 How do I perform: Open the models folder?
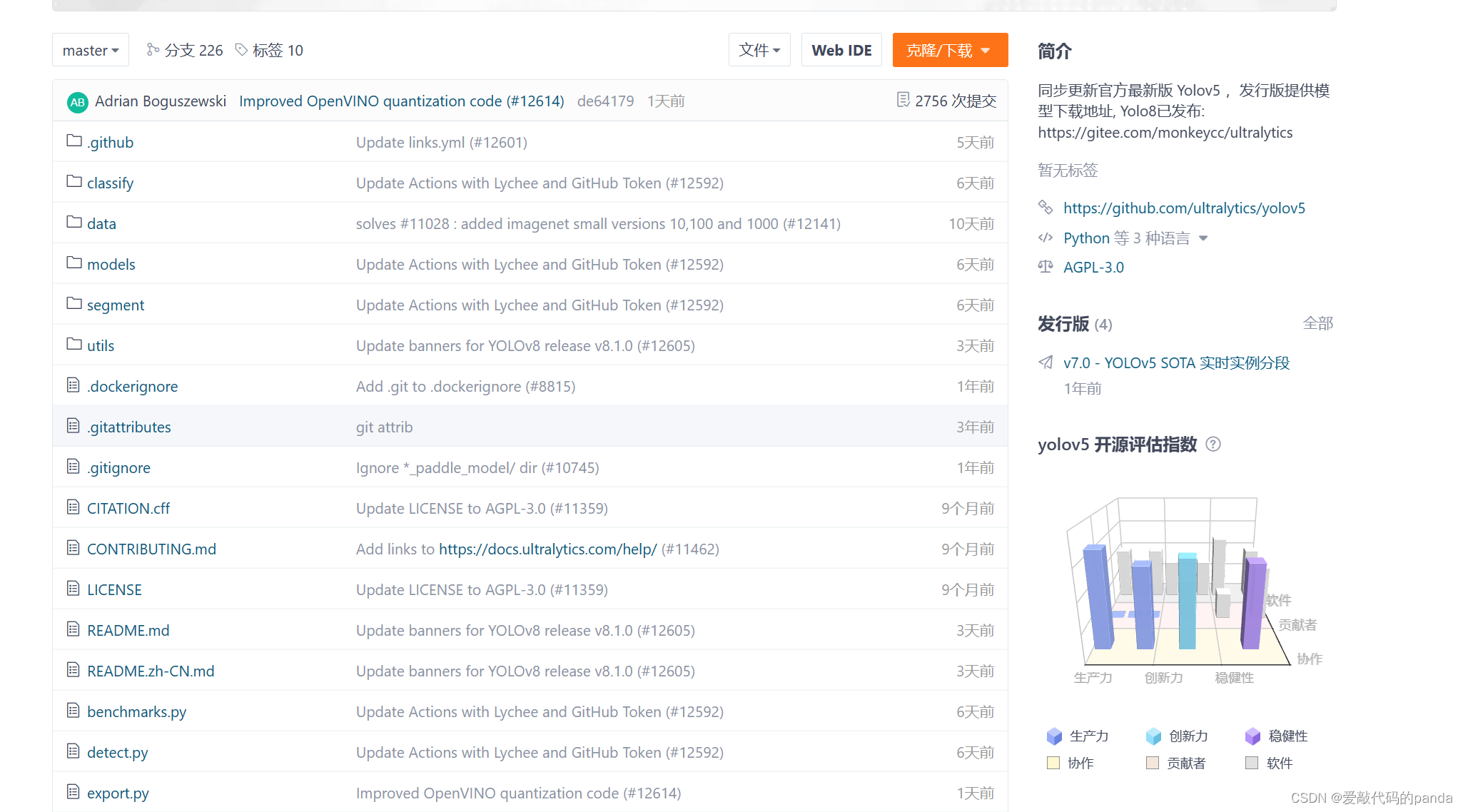111,265
